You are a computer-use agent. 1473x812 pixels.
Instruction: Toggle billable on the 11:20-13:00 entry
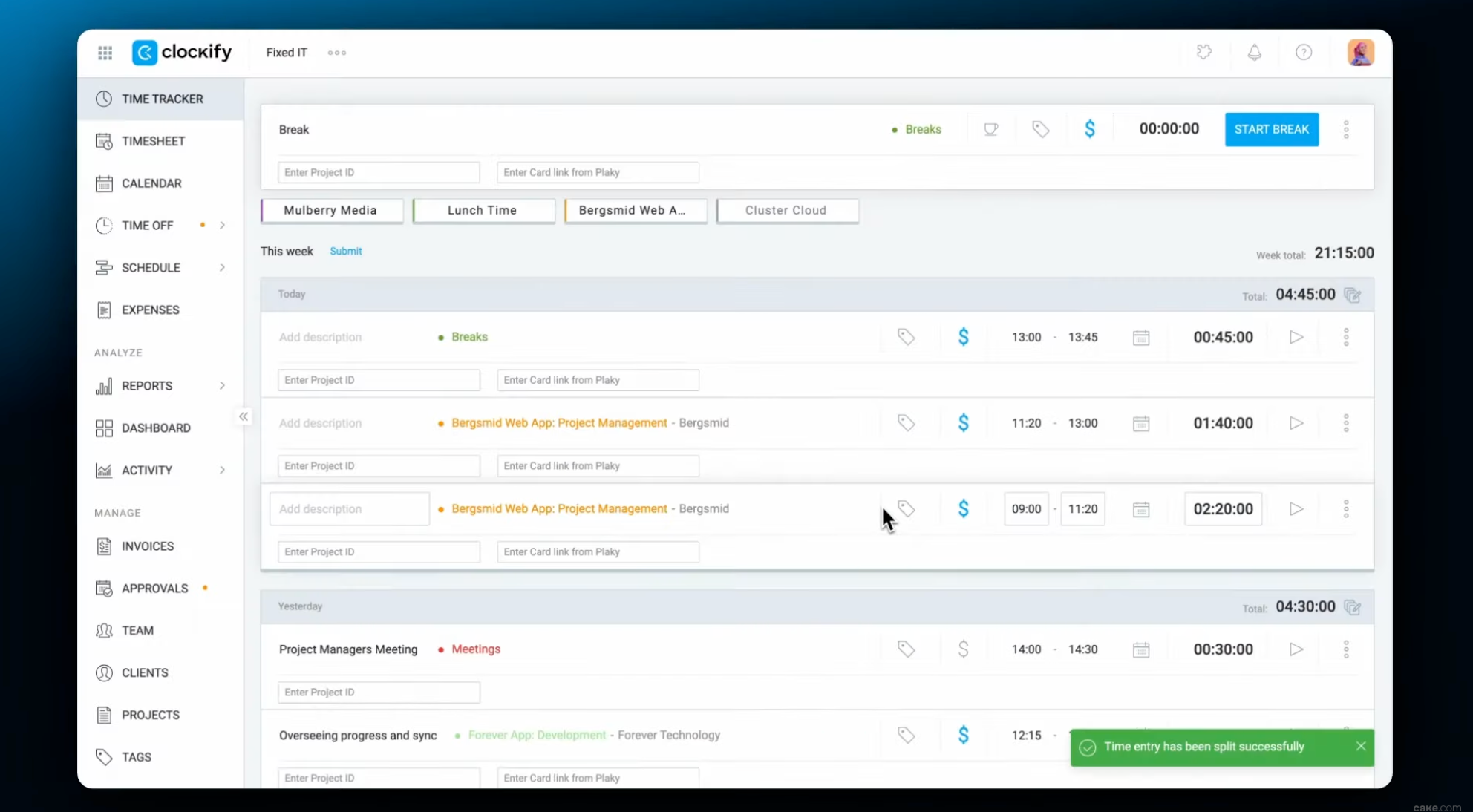963,423
